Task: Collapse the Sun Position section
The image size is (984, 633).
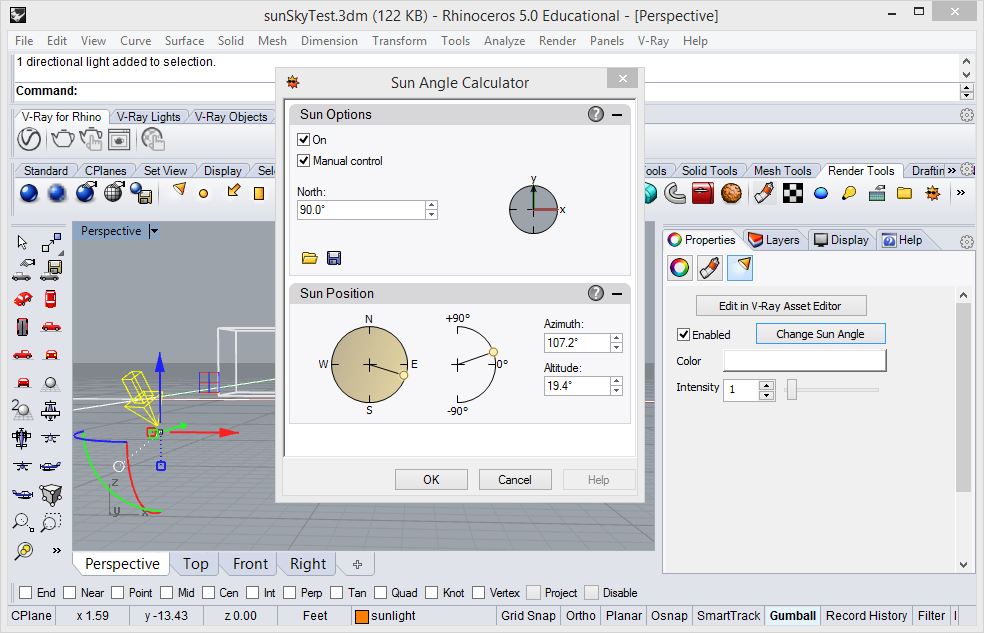Action: (617, 293)
